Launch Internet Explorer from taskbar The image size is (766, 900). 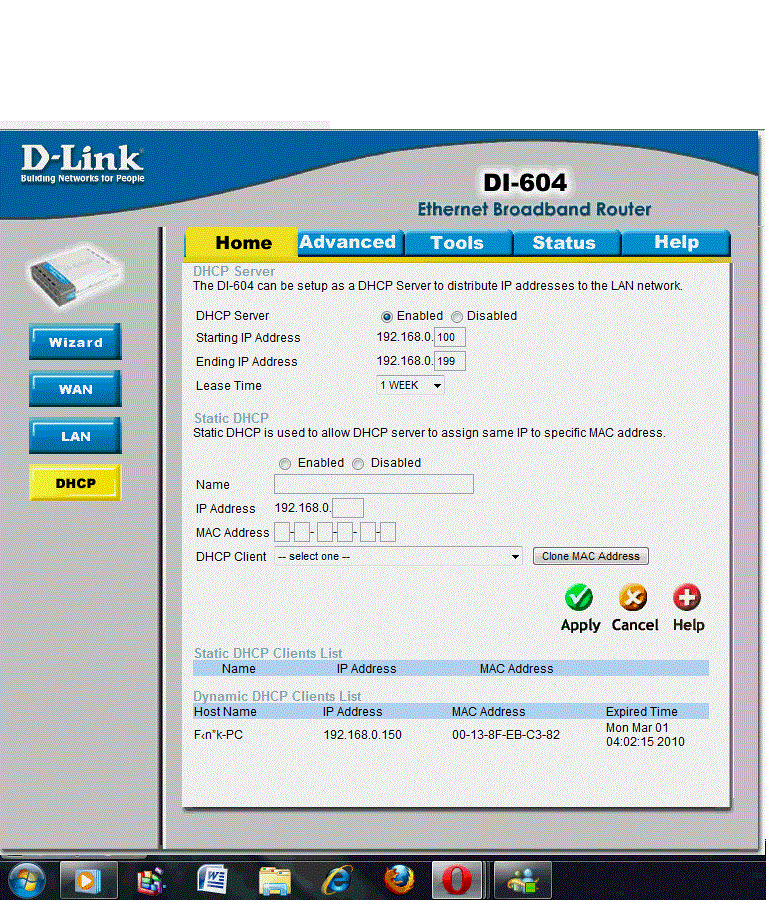[x=337, y=880]
